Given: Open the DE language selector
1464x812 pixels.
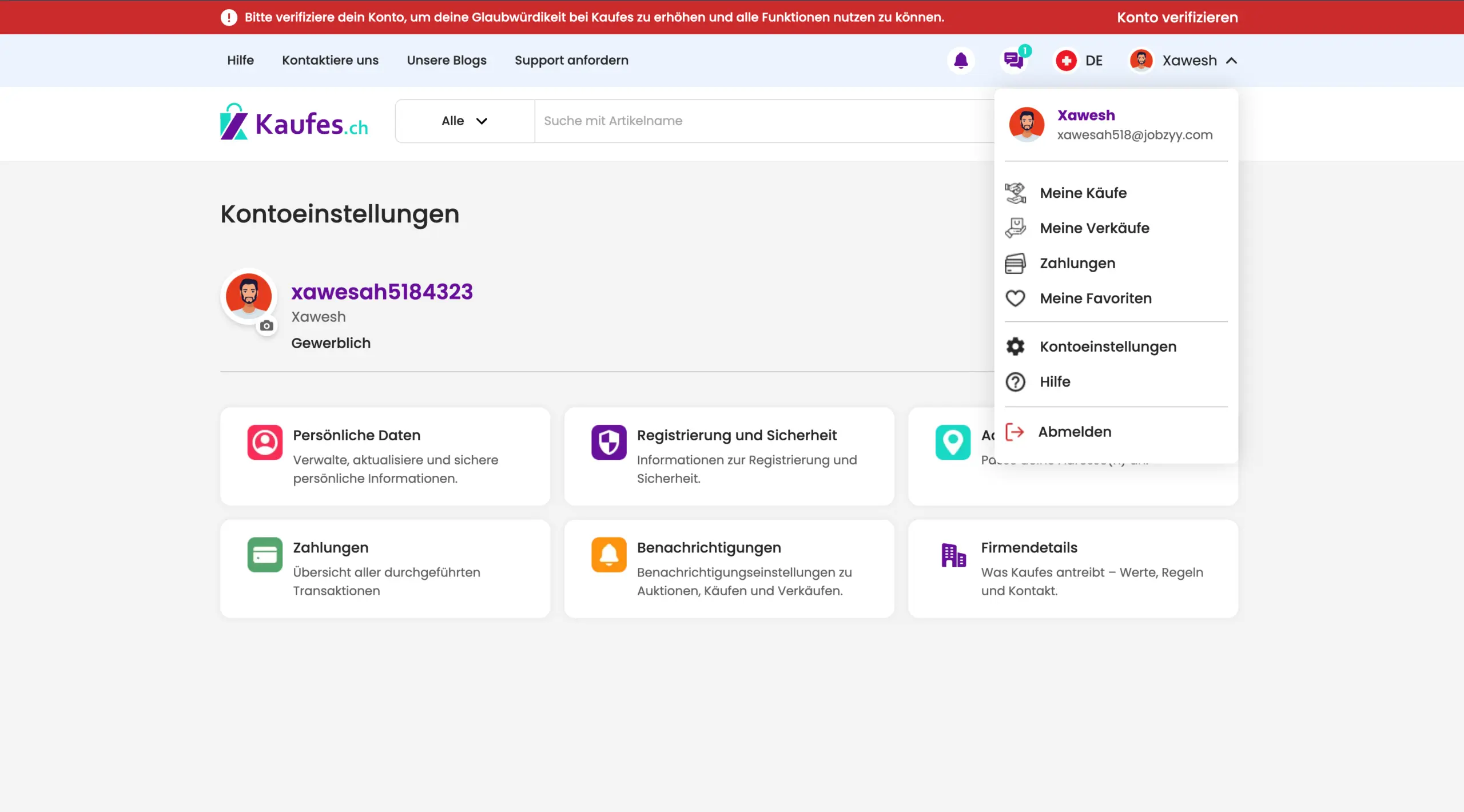Looking at the screenshot, I should 1080,61.
